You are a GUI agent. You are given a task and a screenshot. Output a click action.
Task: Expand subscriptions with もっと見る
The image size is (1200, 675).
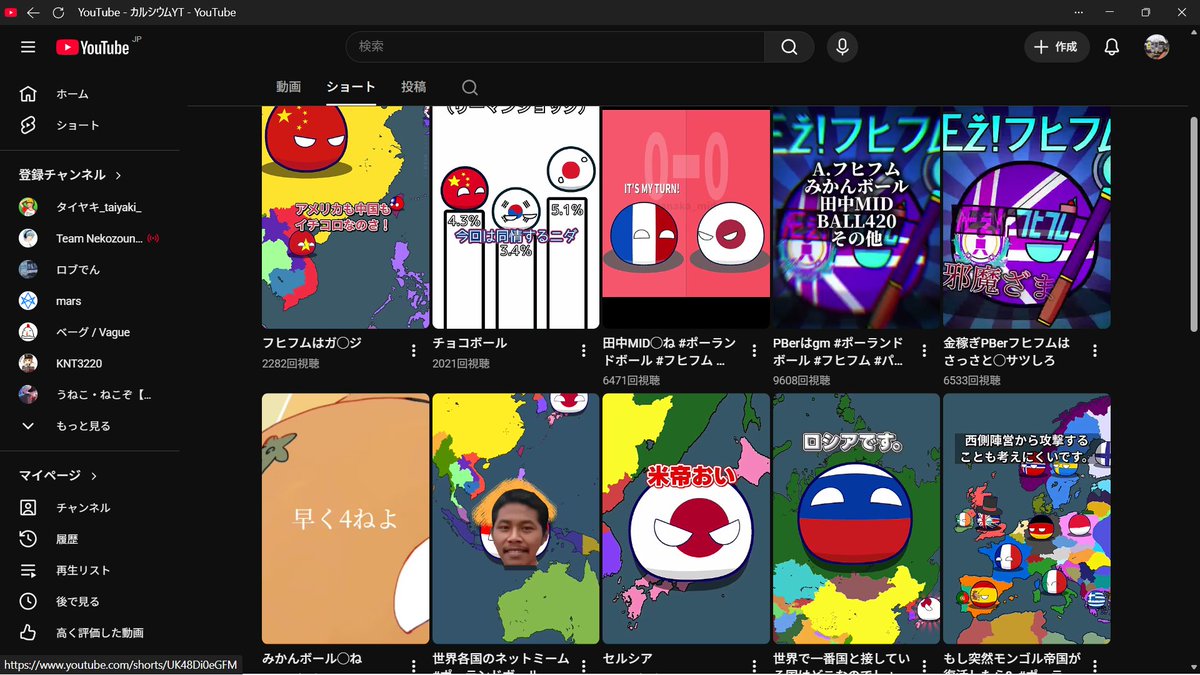tap(90, 426)
